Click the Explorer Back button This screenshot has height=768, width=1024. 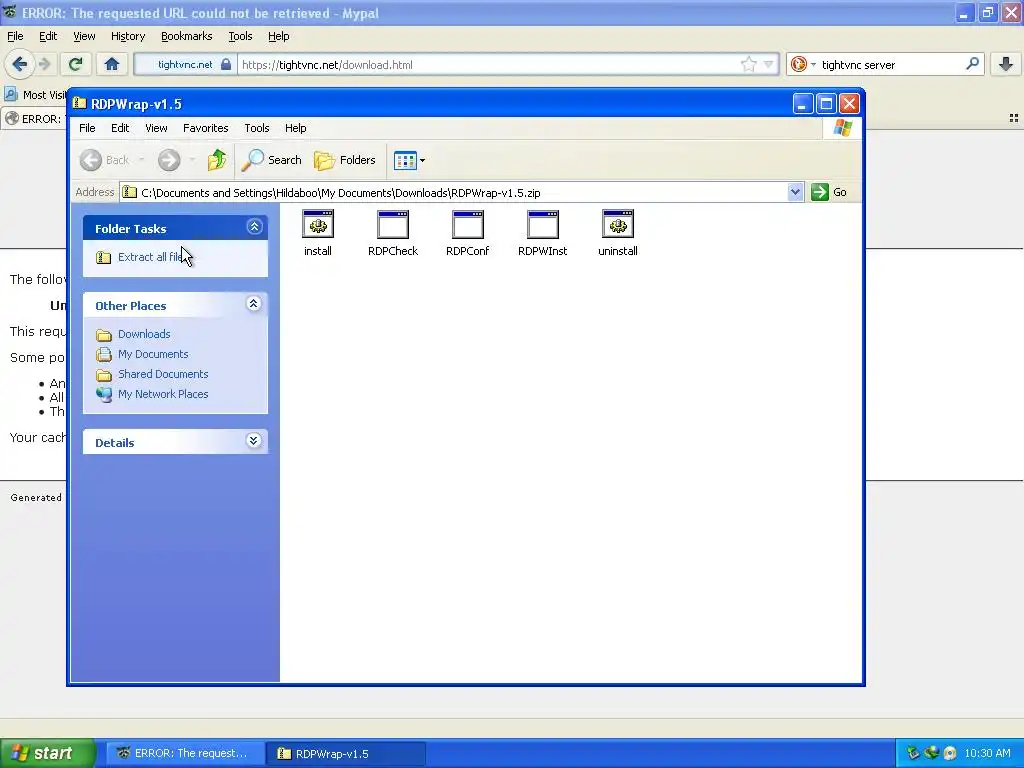(105, 160)
